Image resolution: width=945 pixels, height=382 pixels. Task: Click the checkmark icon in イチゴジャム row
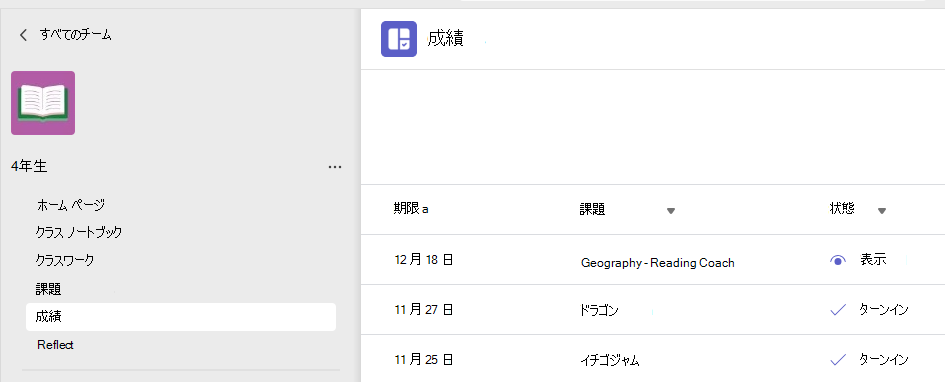click(x=838, y=360)
